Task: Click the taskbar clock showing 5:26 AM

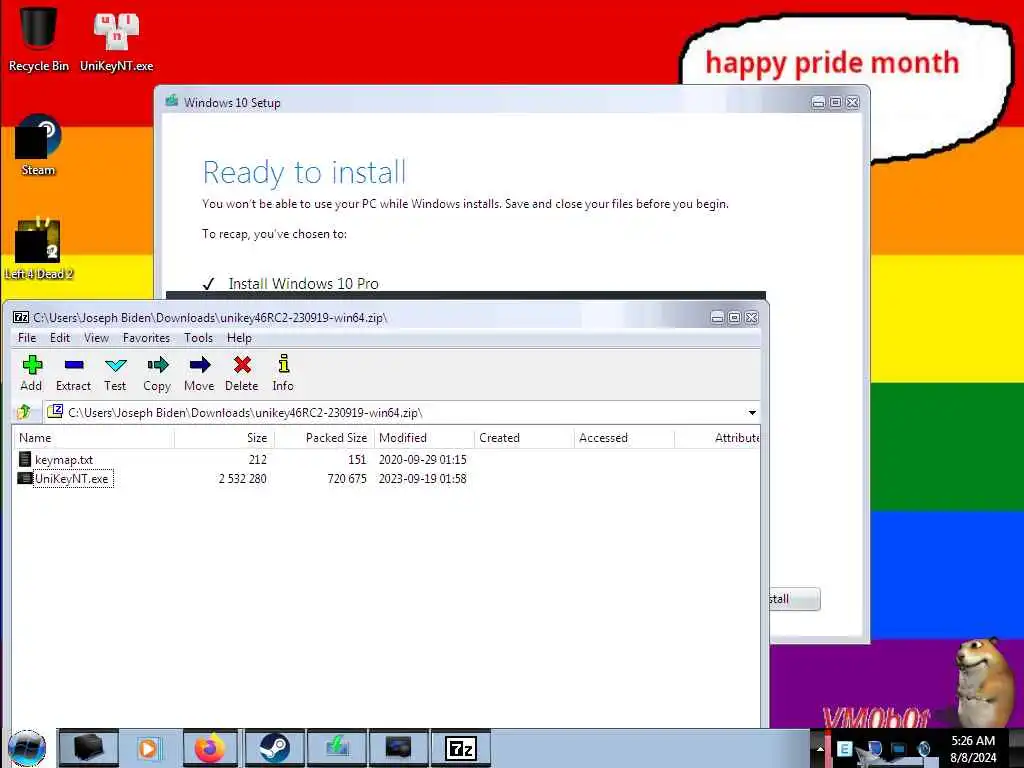Action: coord(973,748)
